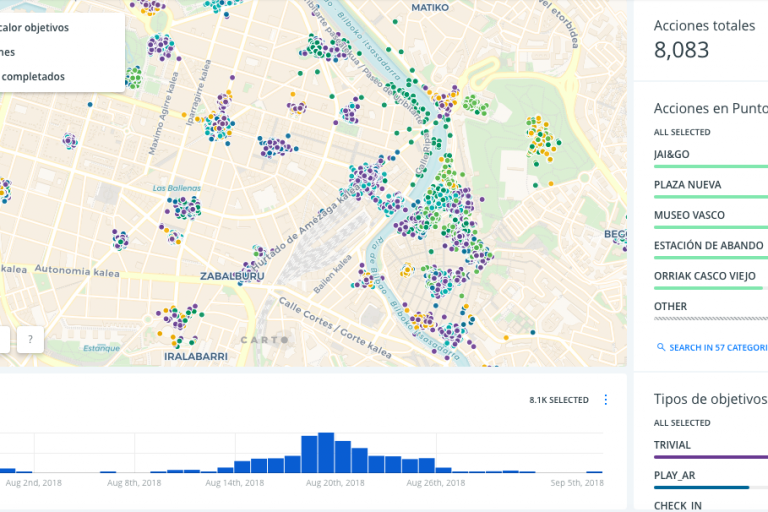Viewport: 768px width, 512px height.
Task: Click the search magnifier icon for categories
Action: (661, 347)
